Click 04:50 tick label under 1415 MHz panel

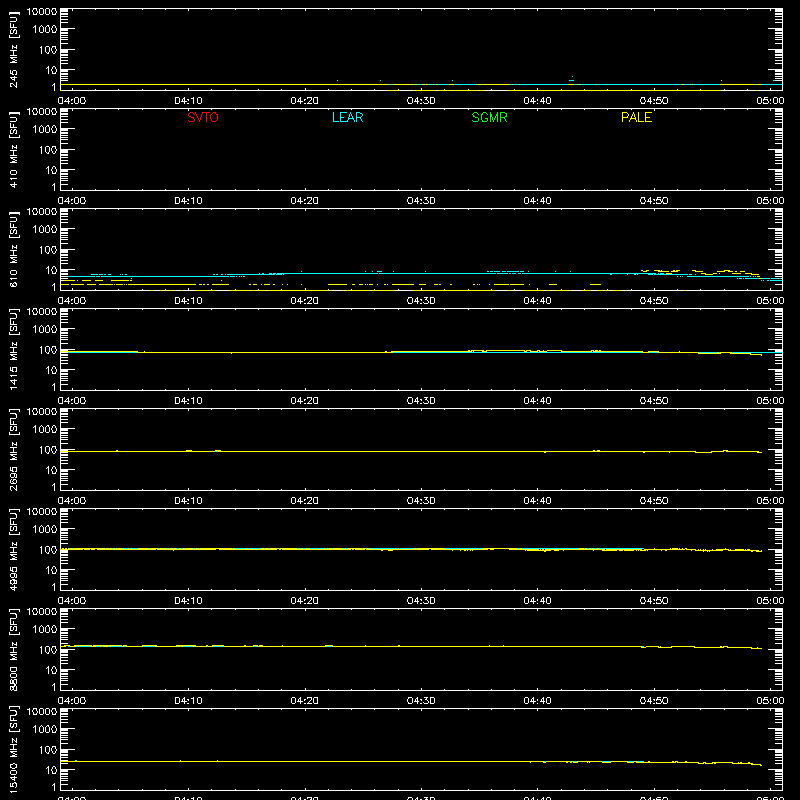[654, 401]
